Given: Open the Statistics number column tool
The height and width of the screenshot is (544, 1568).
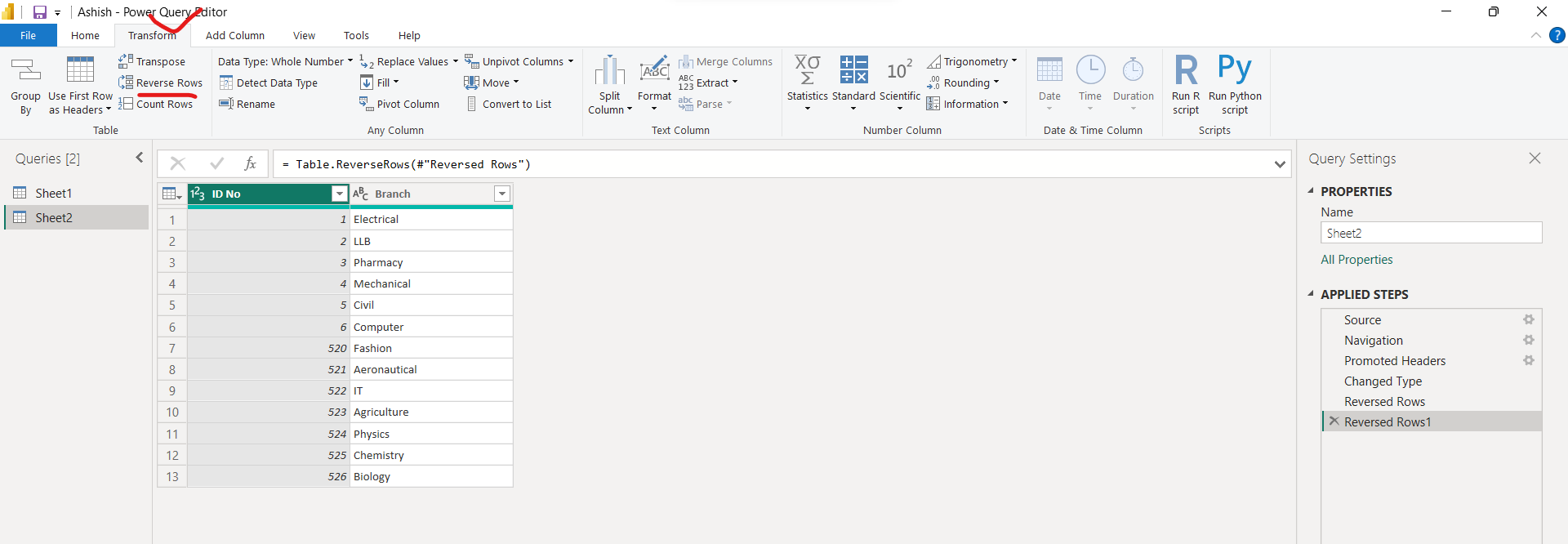Looking at the screenshot, I should [x=807, y=74].
